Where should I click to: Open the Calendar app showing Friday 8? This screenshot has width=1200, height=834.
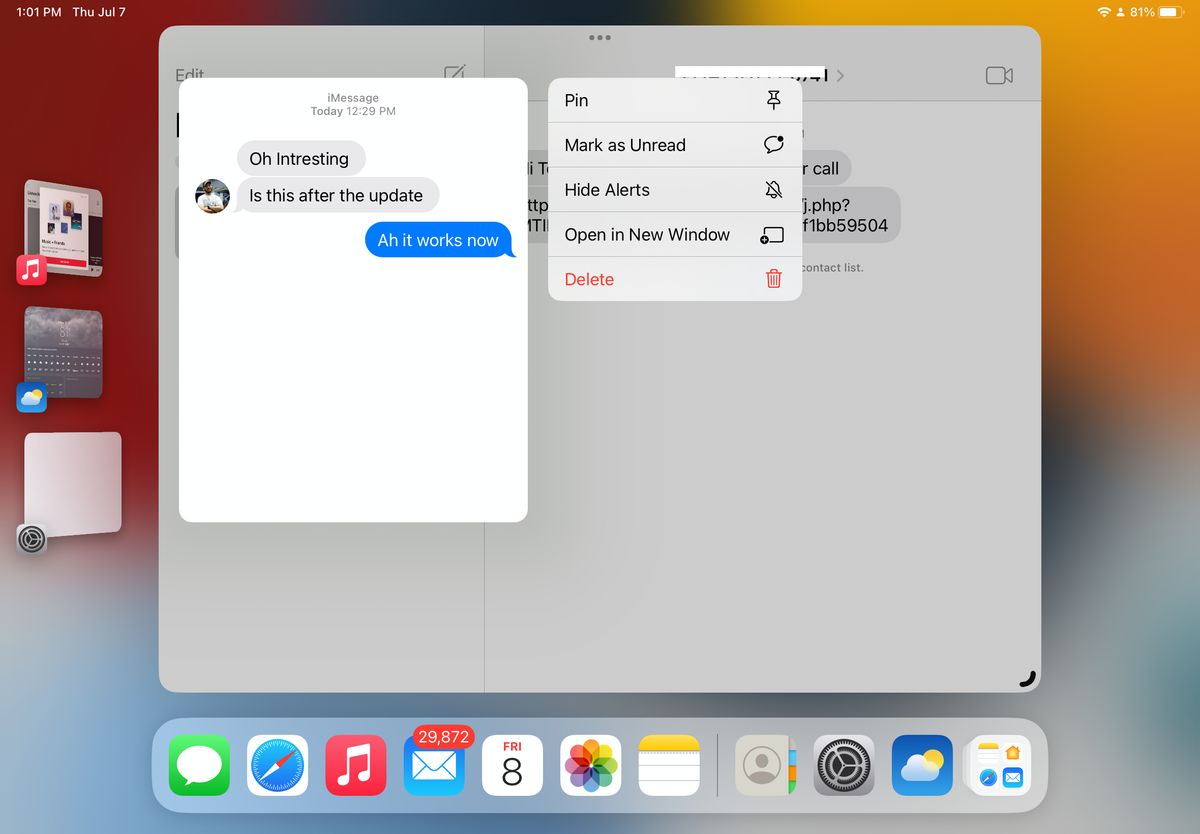coord(512,764)
